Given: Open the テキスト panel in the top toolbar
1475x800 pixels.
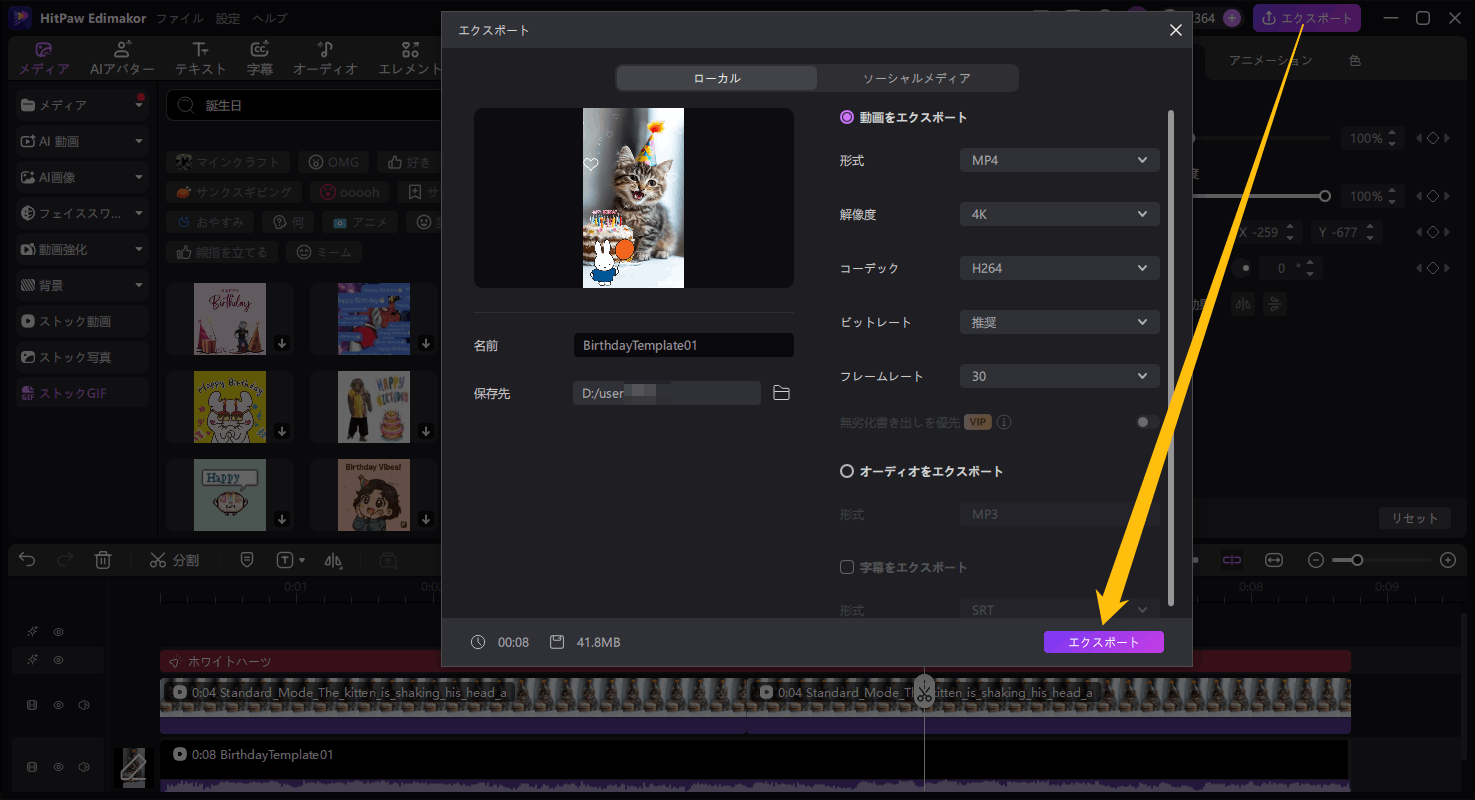Looking at the screenshot, I should click(x=200, y=57).
